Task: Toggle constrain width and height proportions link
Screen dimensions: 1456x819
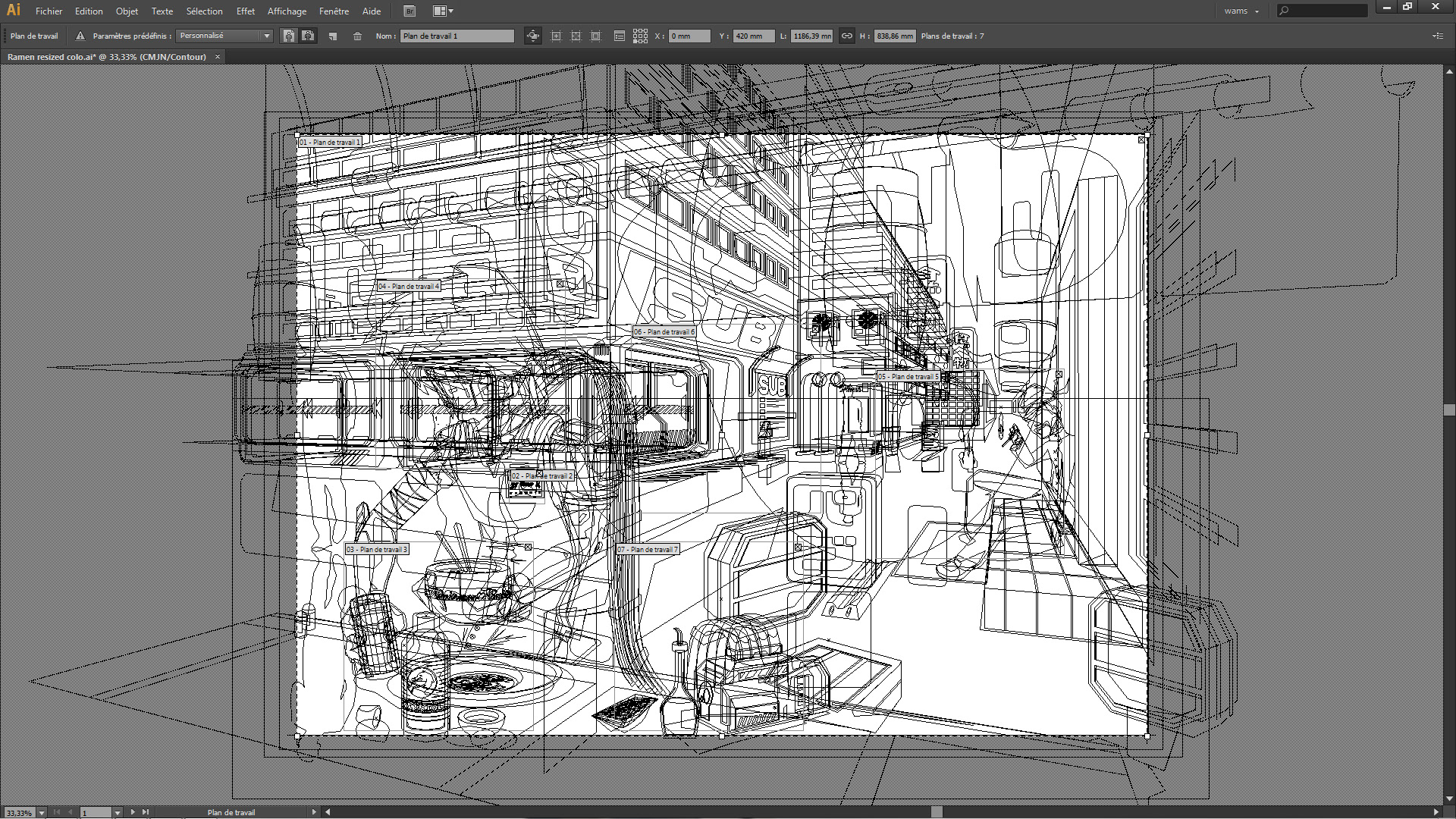Action: click(847, 36)
